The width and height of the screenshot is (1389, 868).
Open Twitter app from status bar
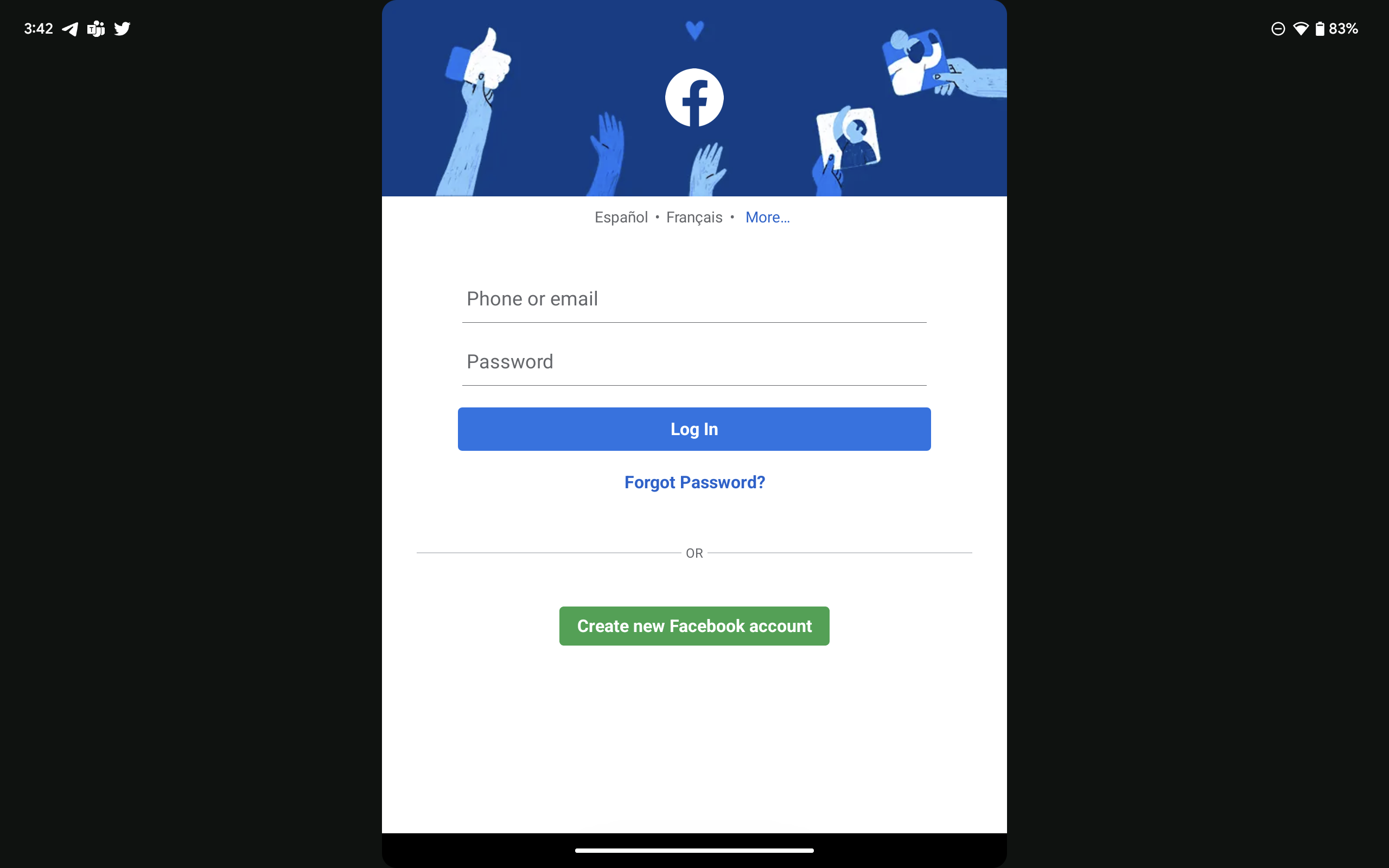click(122, 27)
